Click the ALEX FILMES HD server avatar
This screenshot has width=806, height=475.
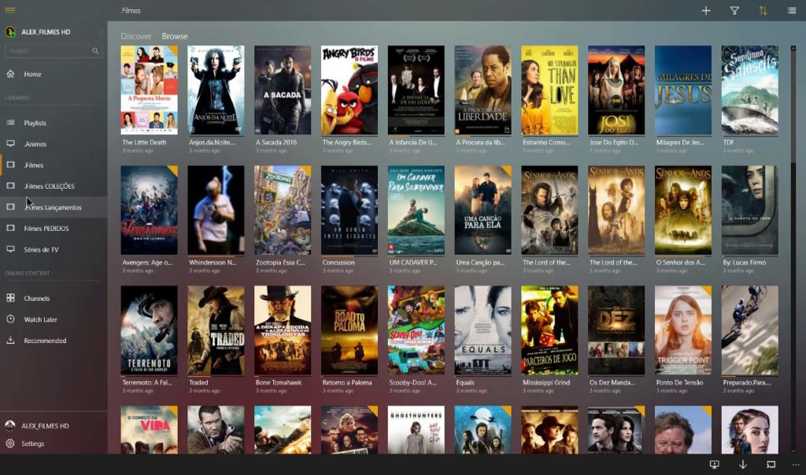click(10, 32)
